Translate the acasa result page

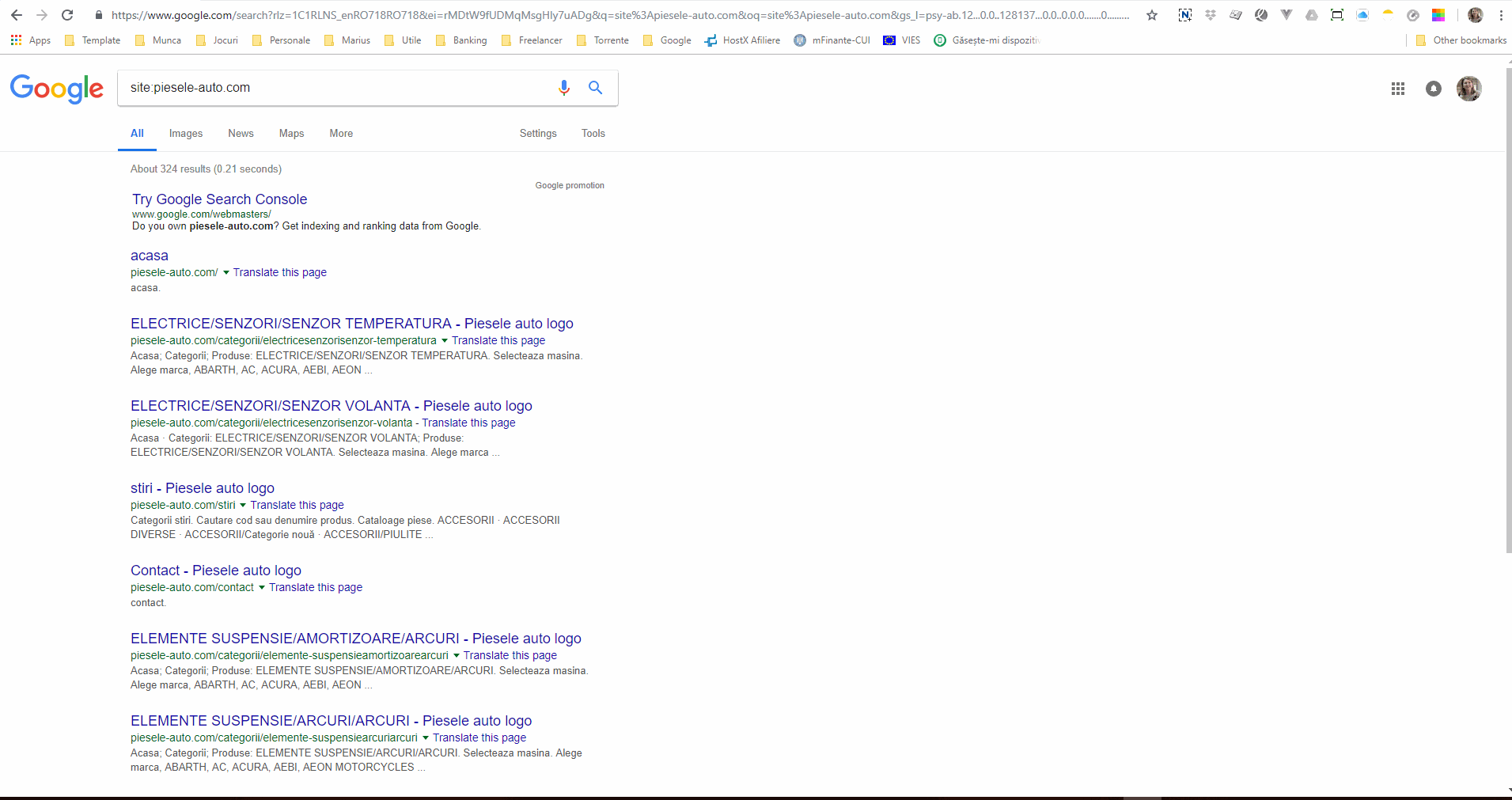(280, 273)
